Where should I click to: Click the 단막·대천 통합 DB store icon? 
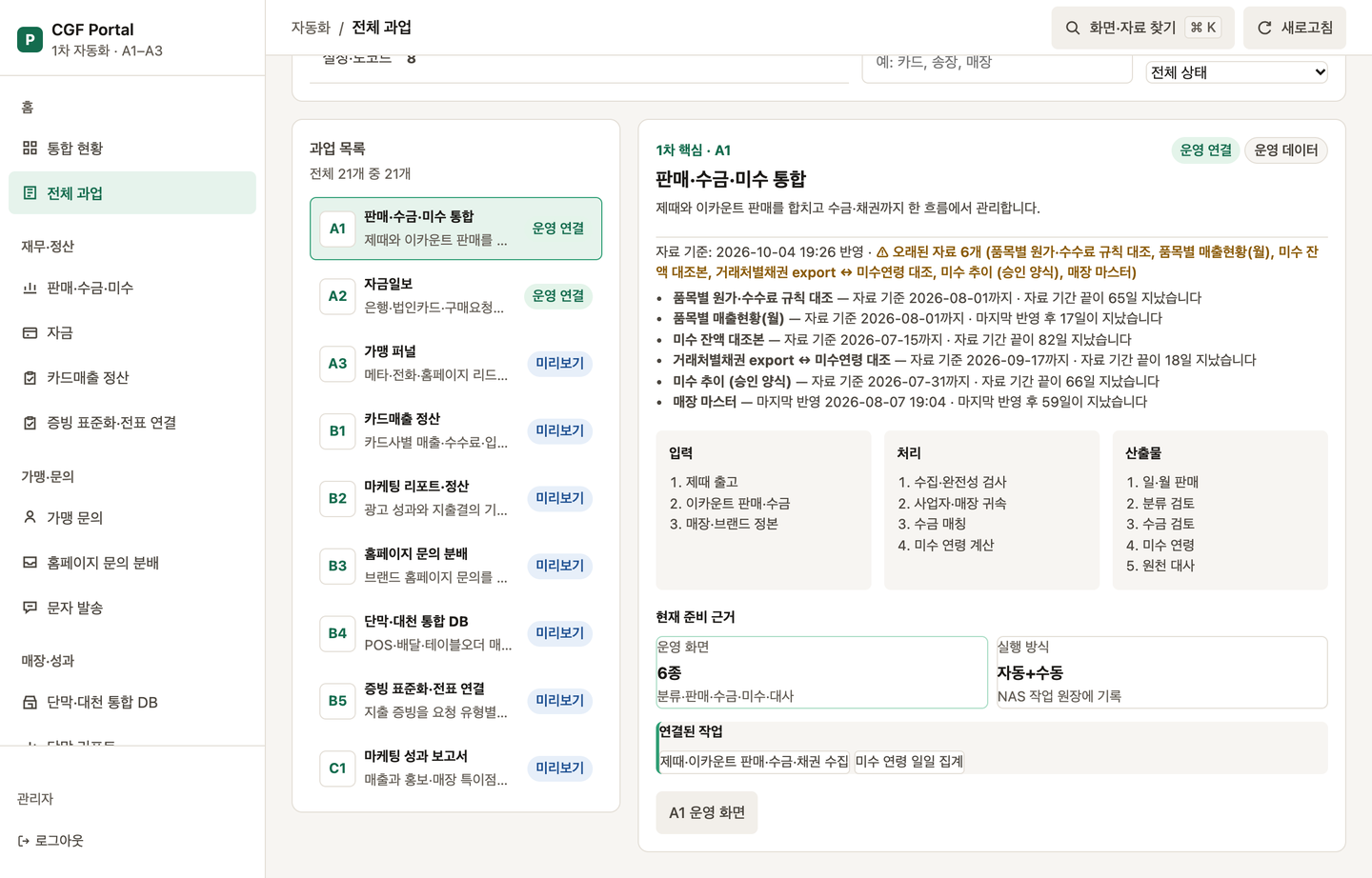[x=30, y=702]
